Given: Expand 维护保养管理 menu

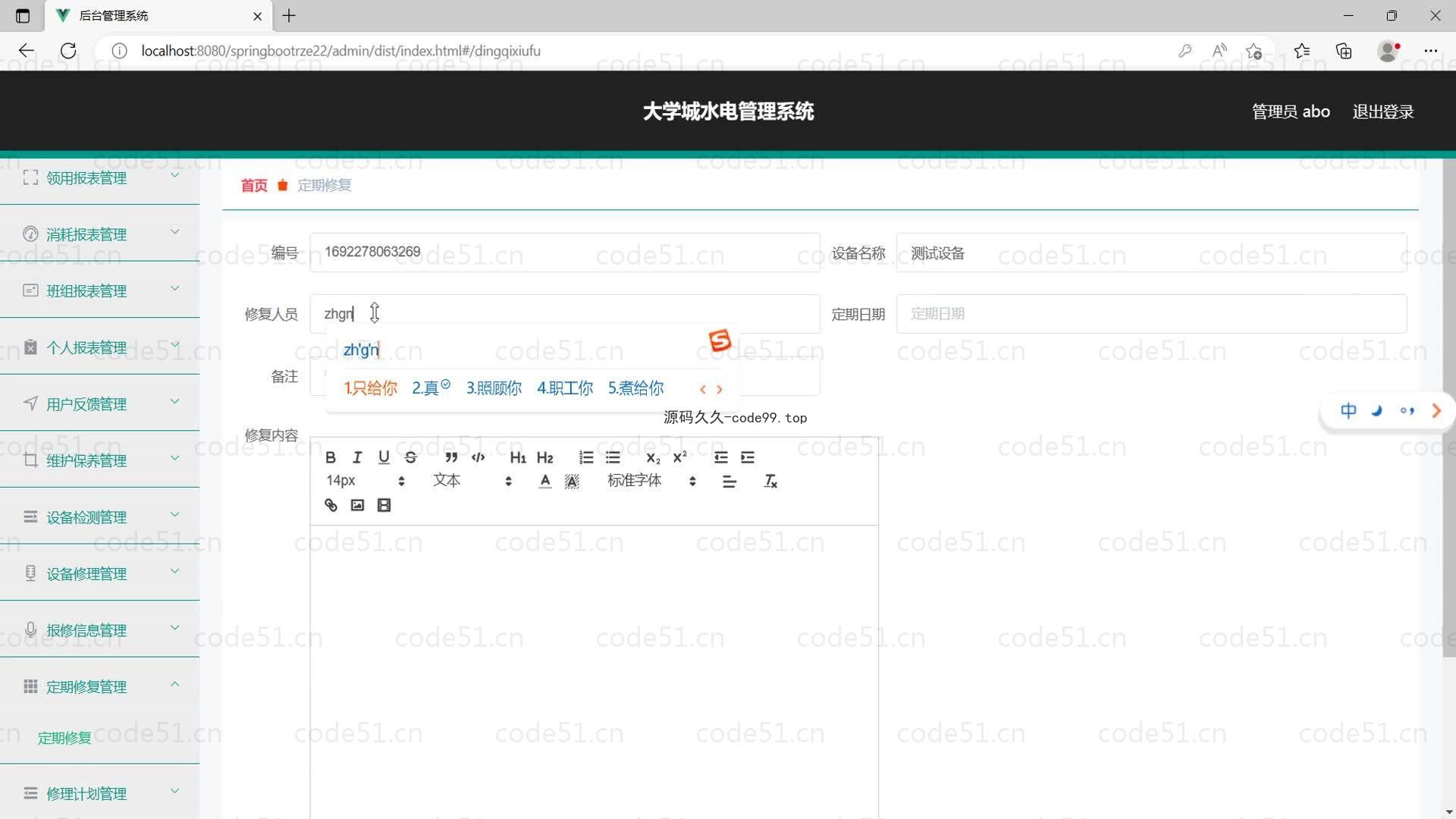Looking at the screenshot, I should pyautogui.click(x=99, y=460).
